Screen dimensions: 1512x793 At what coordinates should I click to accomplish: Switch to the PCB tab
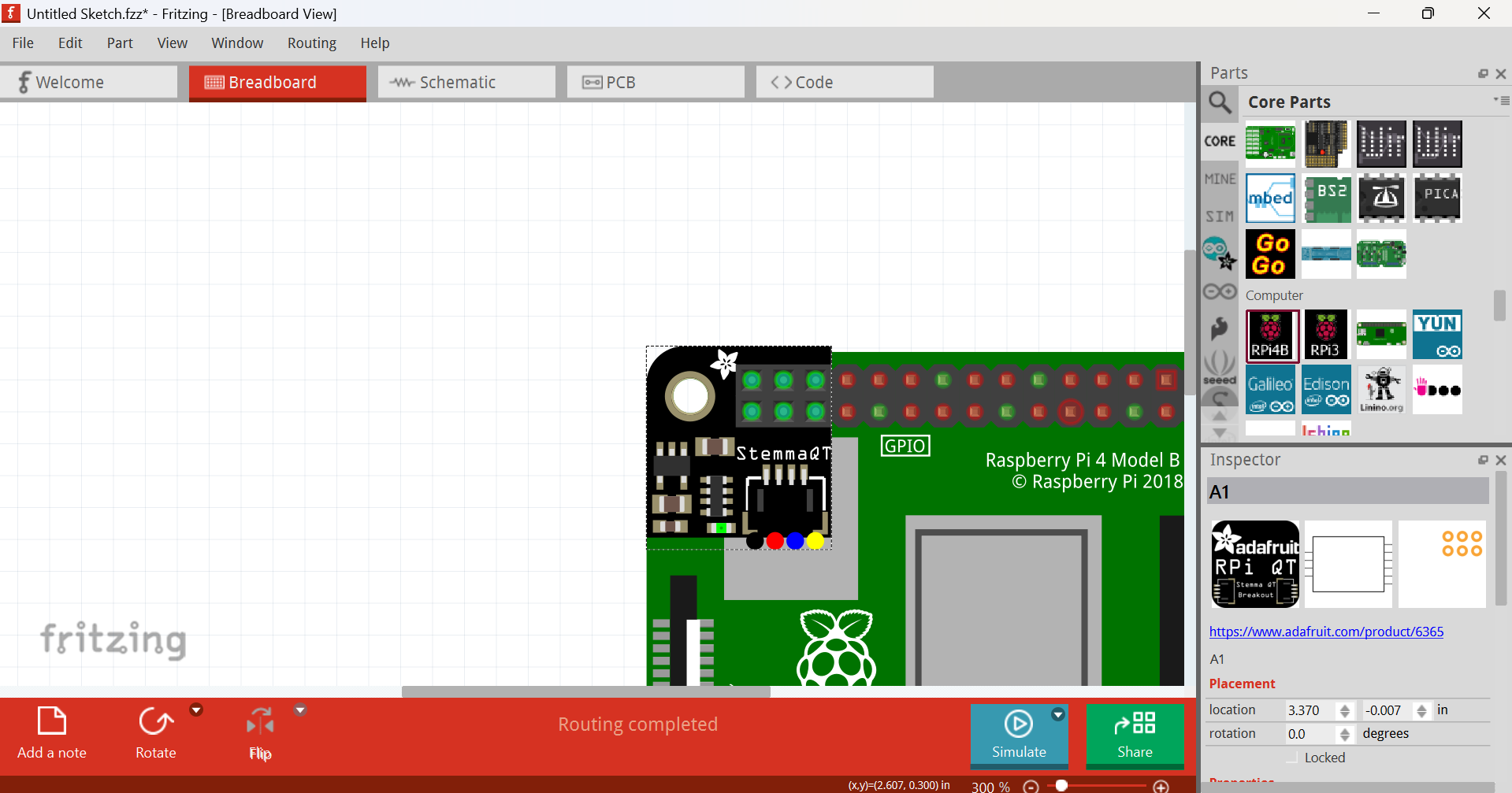pyautogui.click(x=656, y=82)
